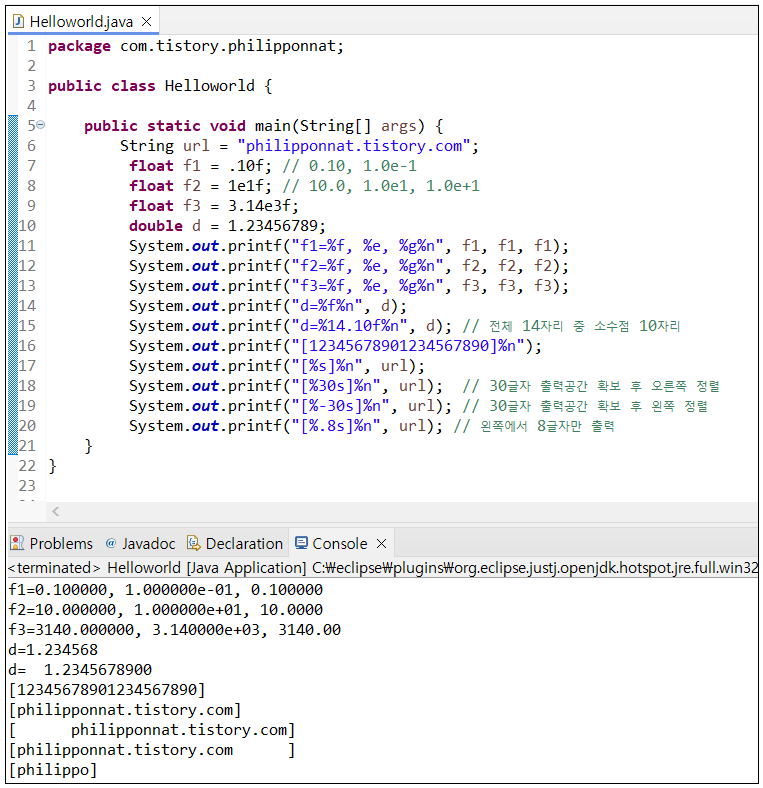Click the "d=%14.10f%n" format string

click(349, 326)
